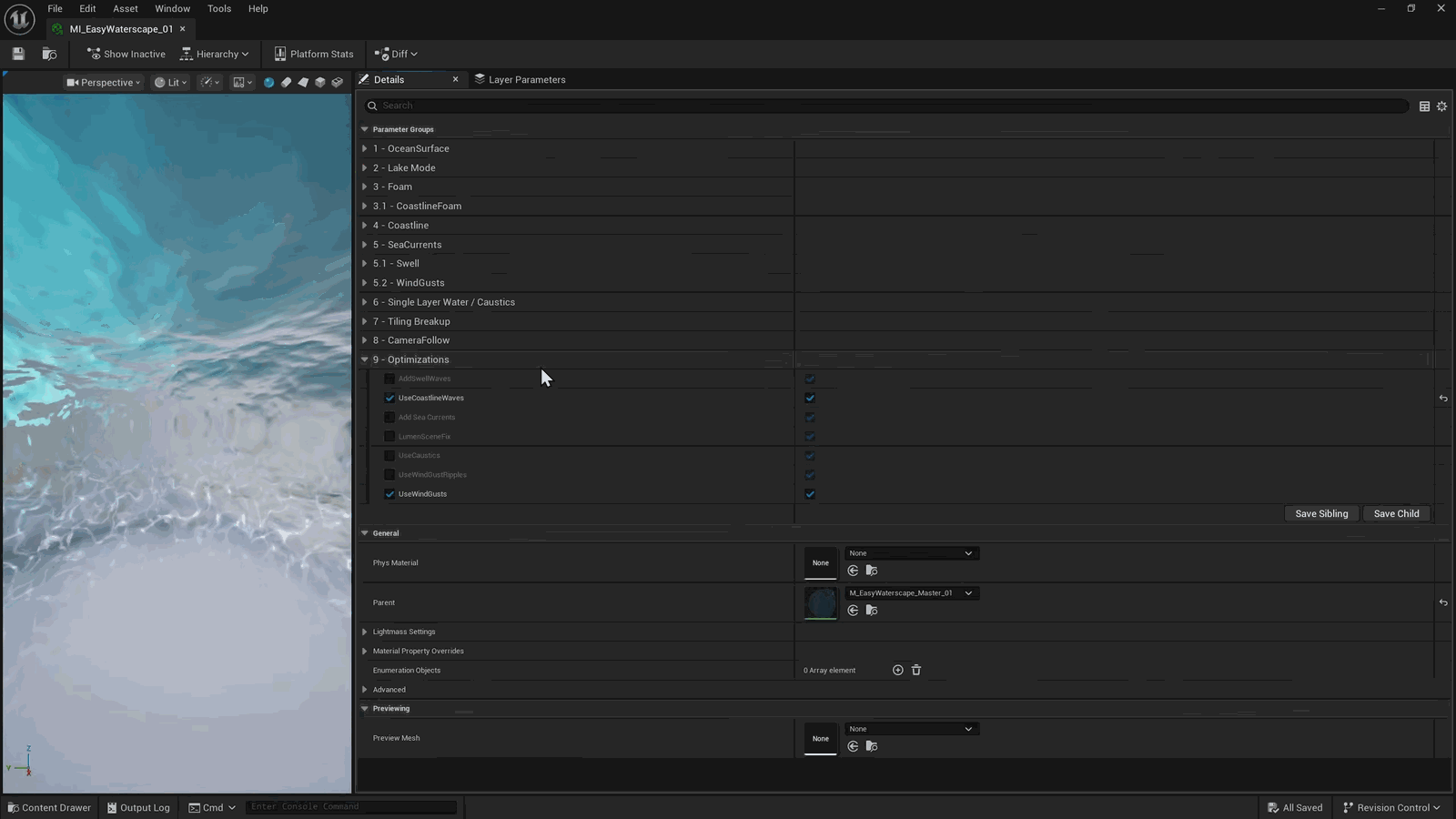Toggle UseCoastlineWaves override checkbox
The width and height of the screenshot is (1456, 819).
[x=390, y=398]
